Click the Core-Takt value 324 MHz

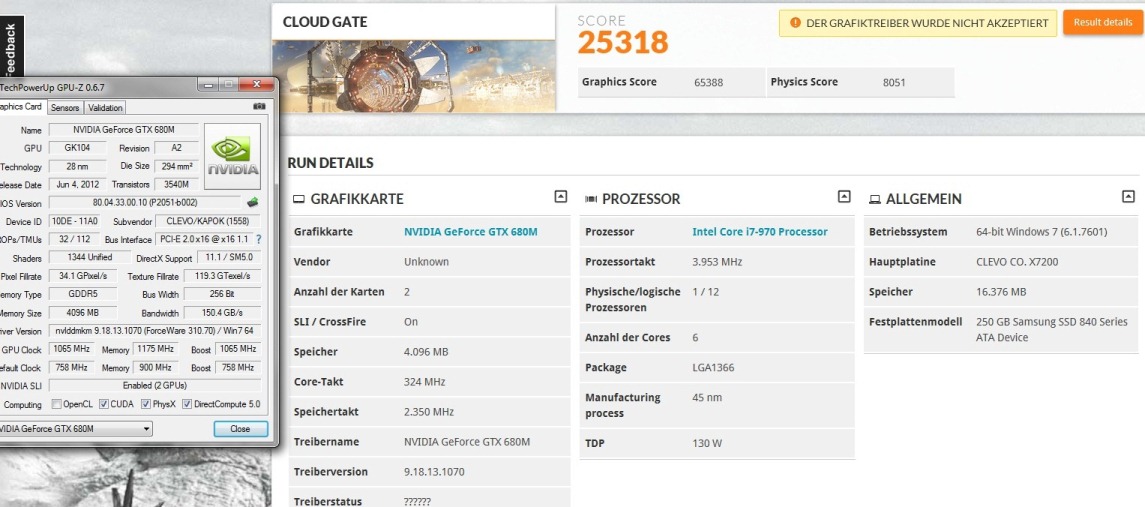[x=424, y=382]
